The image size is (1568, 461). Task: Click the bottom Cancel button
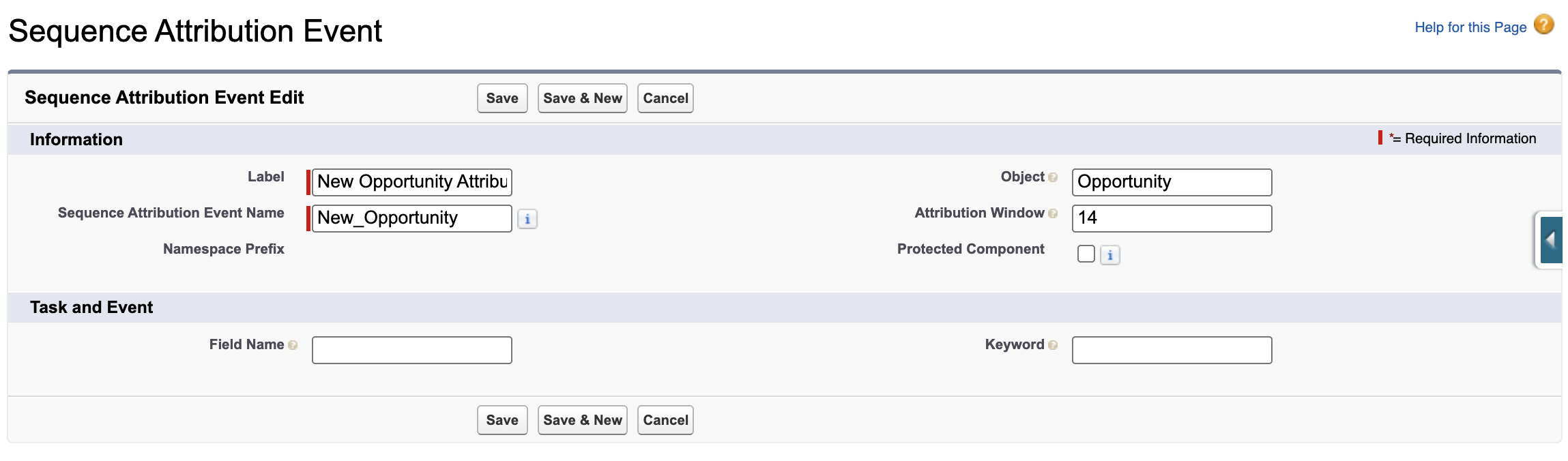(665, 419)
